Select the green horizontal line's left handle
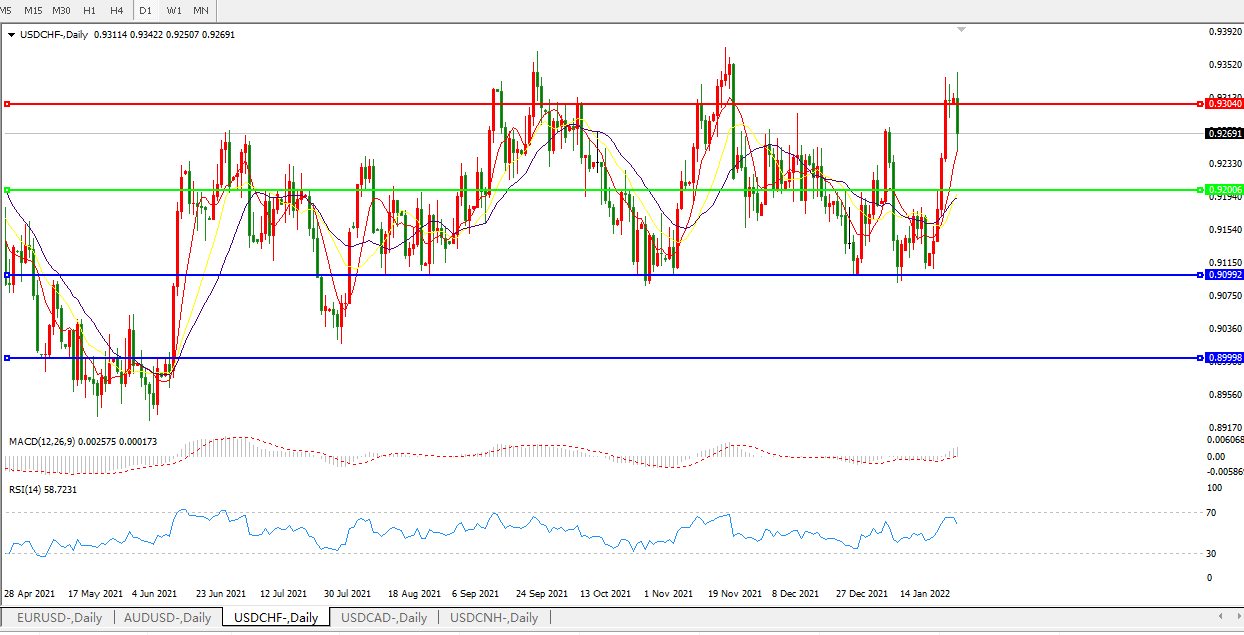The height and width of the screenshot is (635, 1244). point(7,190)
